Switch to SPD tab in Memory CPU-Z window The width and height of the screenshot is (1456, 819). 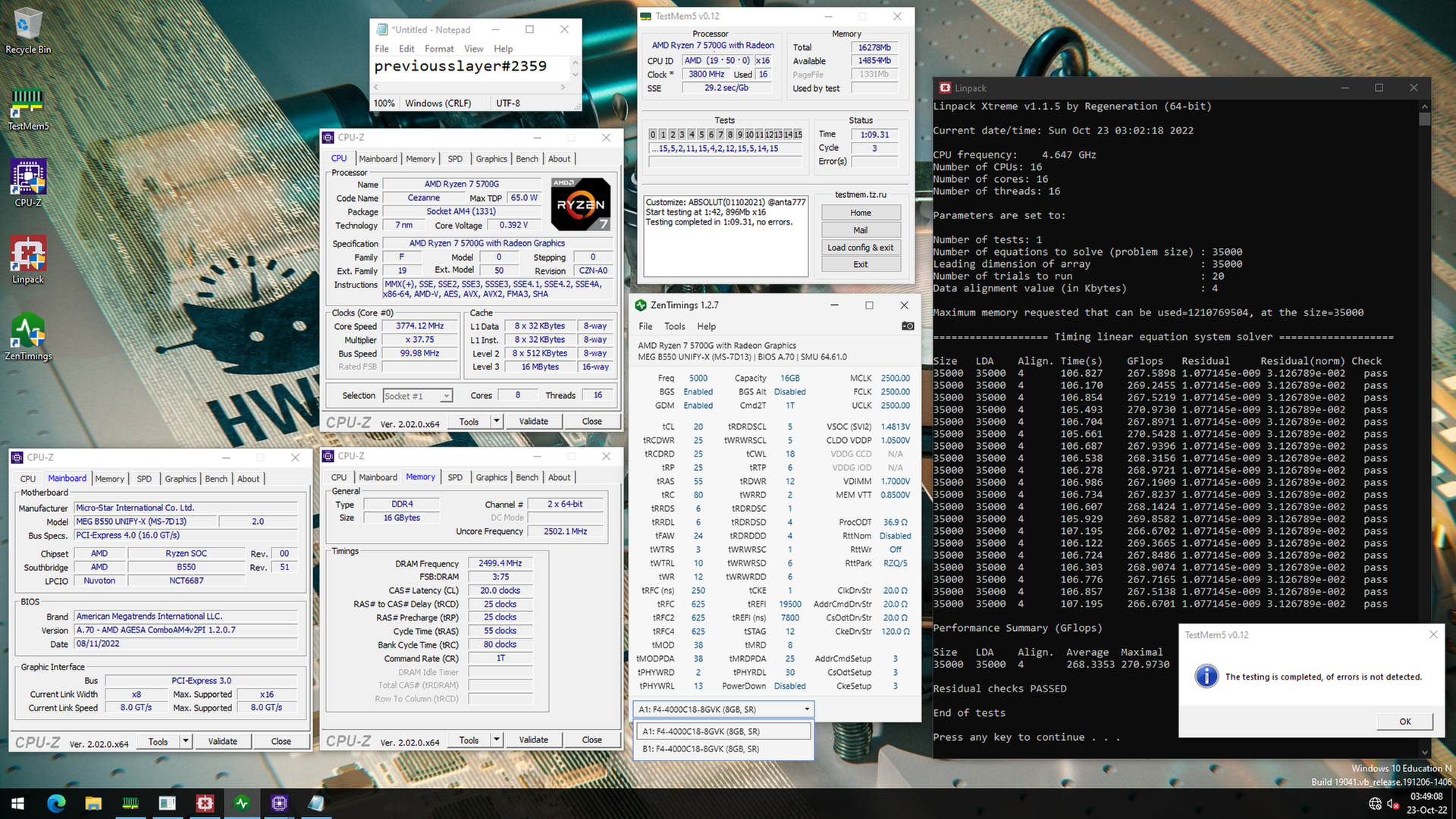(x=455, y=477)
